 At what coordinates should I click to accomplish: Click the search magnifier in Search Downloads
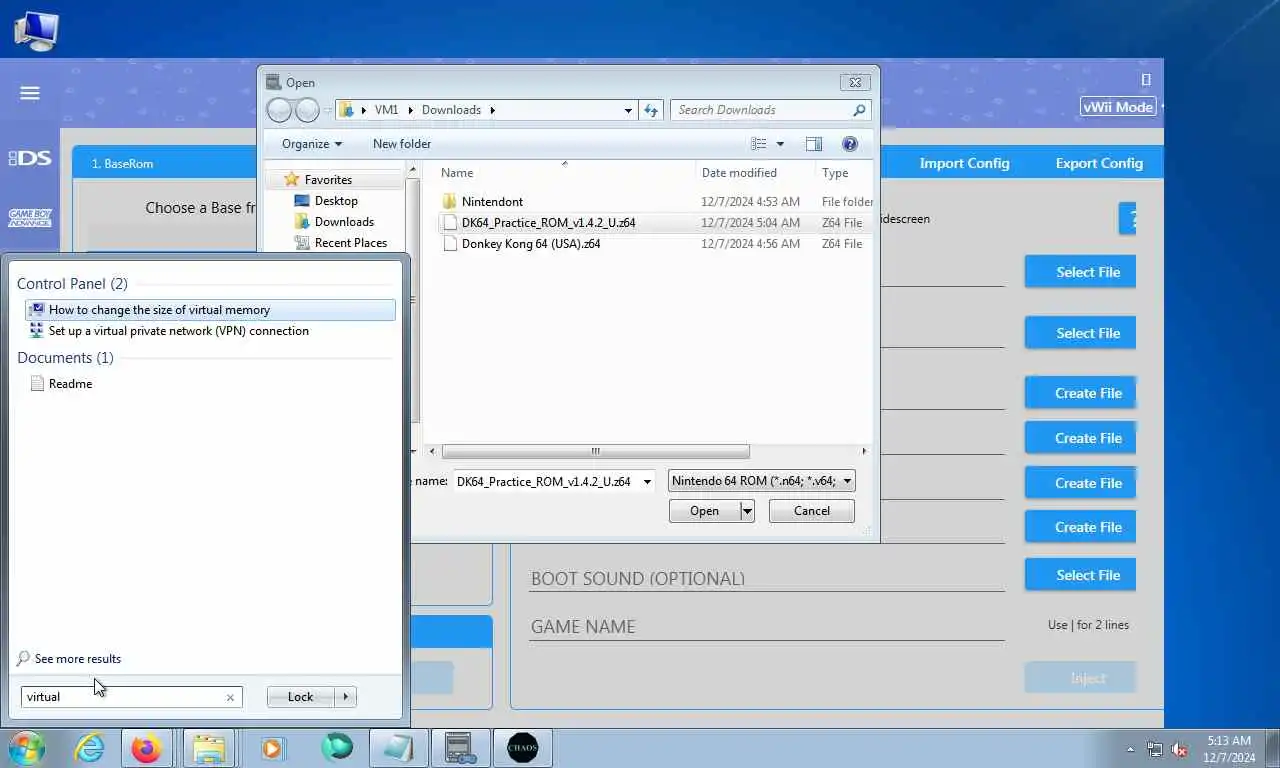[859, 110]
